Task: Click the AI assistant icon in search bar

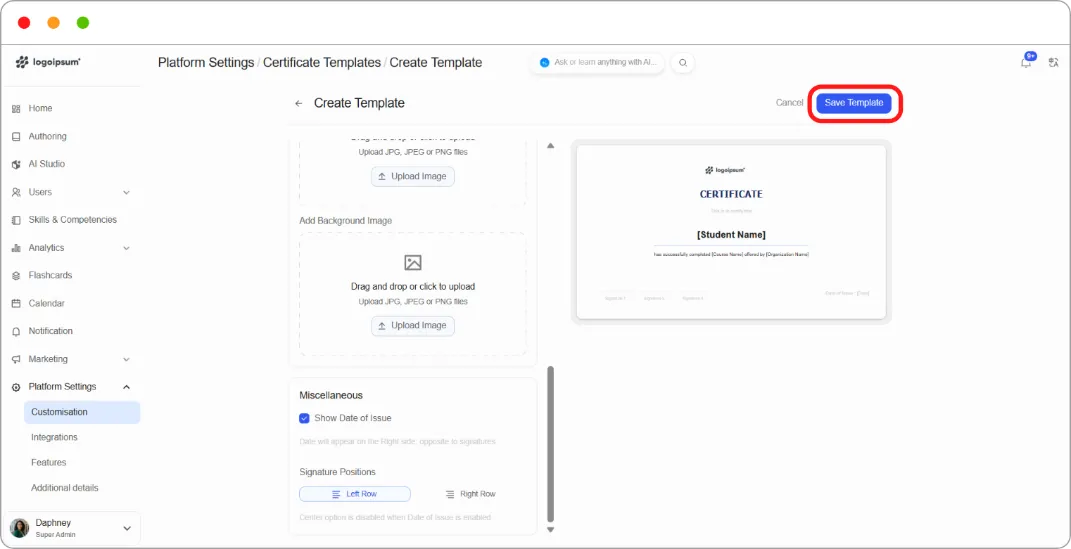Action: (544, 62)
